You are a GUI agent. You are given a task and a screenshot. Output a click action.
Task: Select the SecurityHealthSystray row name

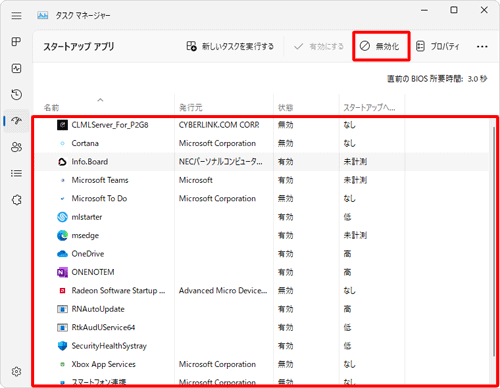(109, 346)
